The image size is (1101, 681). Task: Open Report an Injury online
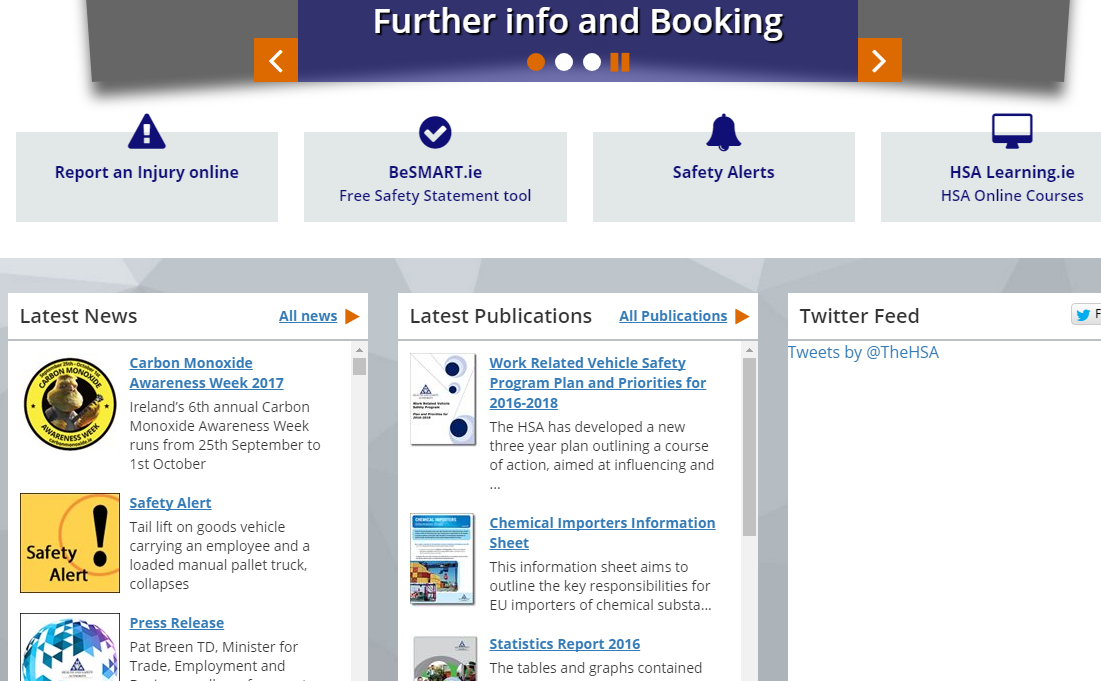147,173
